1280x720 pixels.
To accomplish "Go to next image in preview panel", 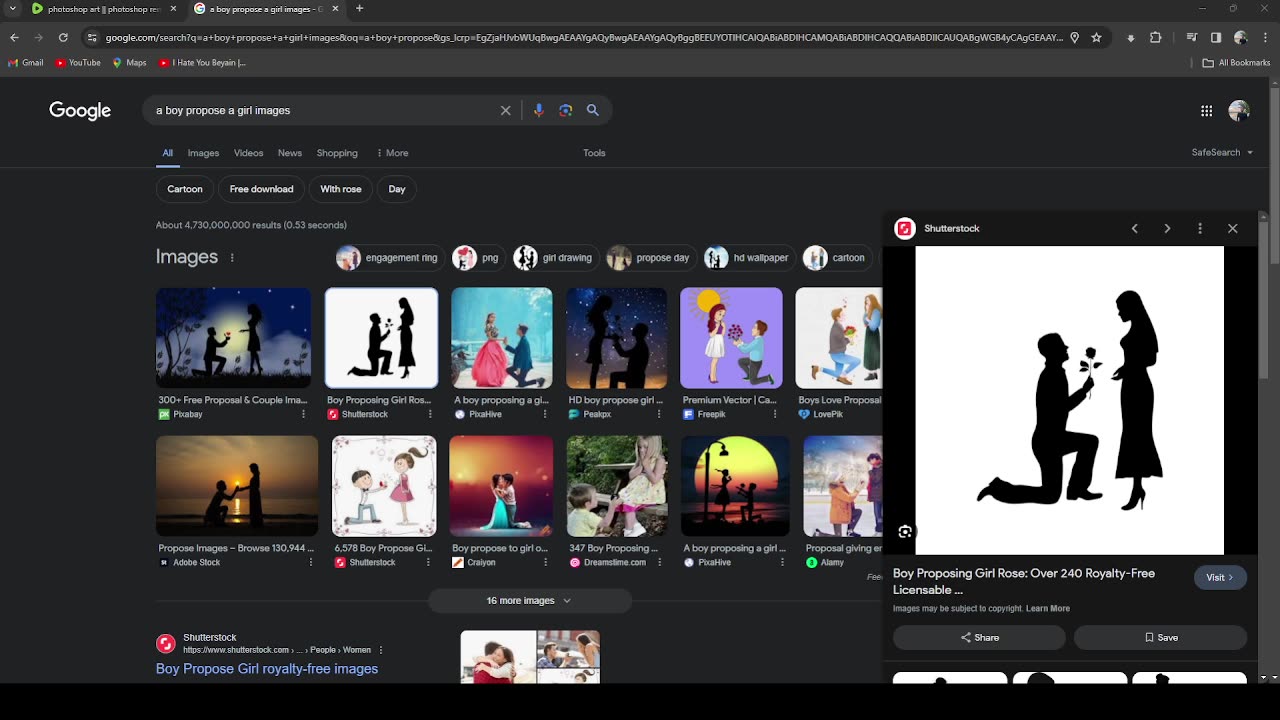I will pyautogui.click(x=1167, y=229).
